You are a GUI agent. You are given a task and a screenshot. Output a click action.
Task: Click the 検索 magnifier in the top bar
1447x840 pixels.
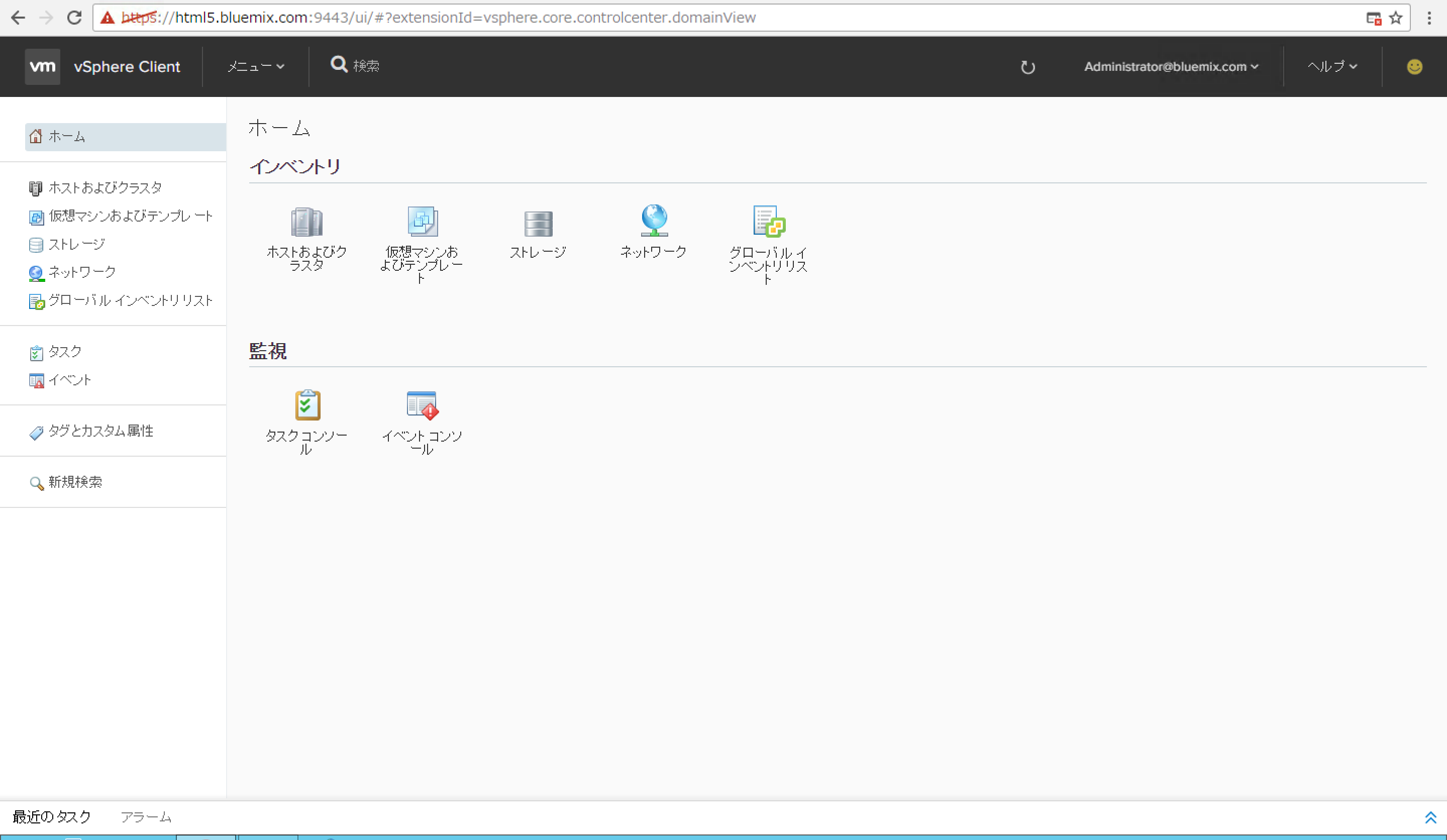point(339,65)
